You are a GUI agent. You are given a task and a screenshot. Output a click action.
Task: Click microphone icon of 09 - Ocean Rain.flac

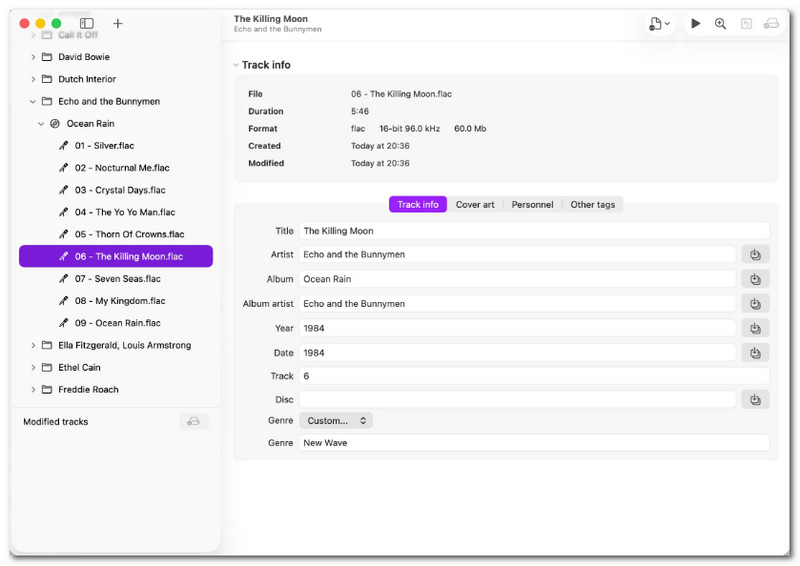tap(63, 323)
